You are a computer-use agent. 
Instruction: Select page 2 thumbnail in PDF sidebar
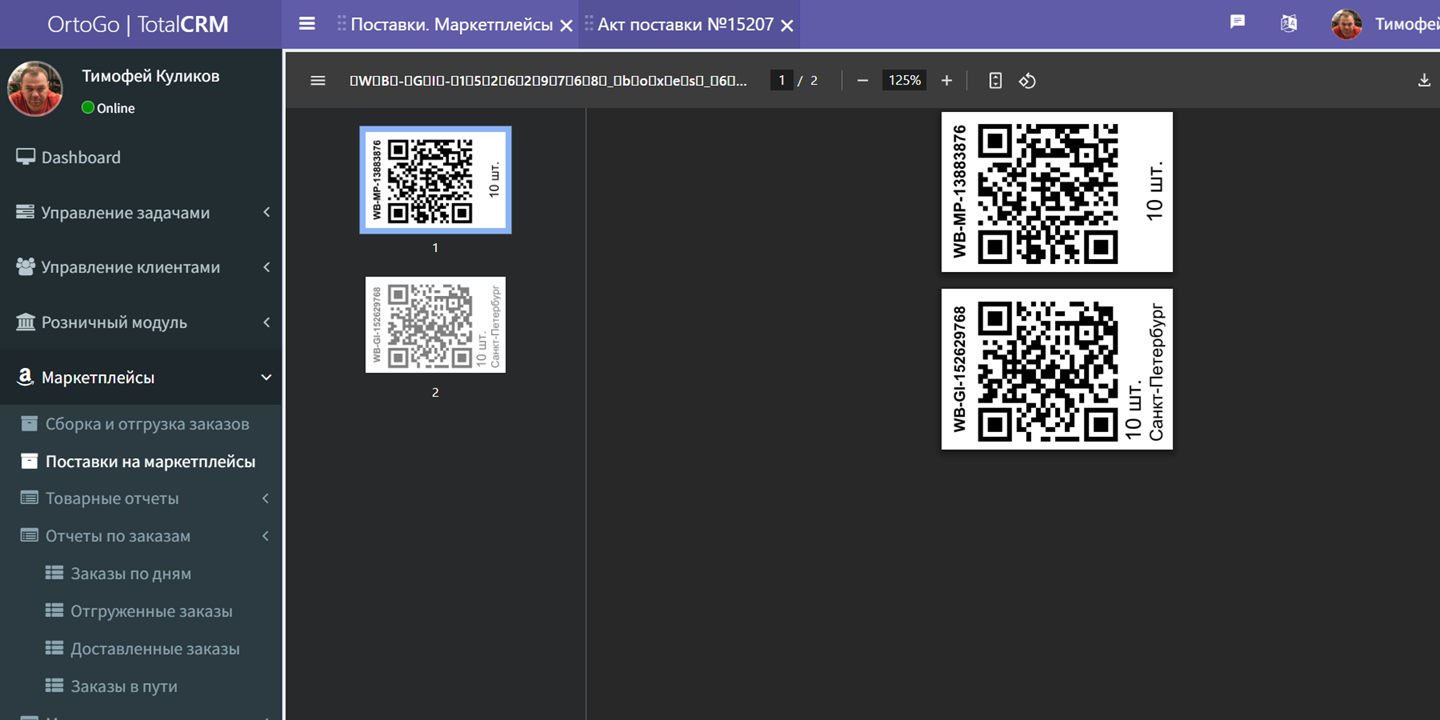click(435, 325)
